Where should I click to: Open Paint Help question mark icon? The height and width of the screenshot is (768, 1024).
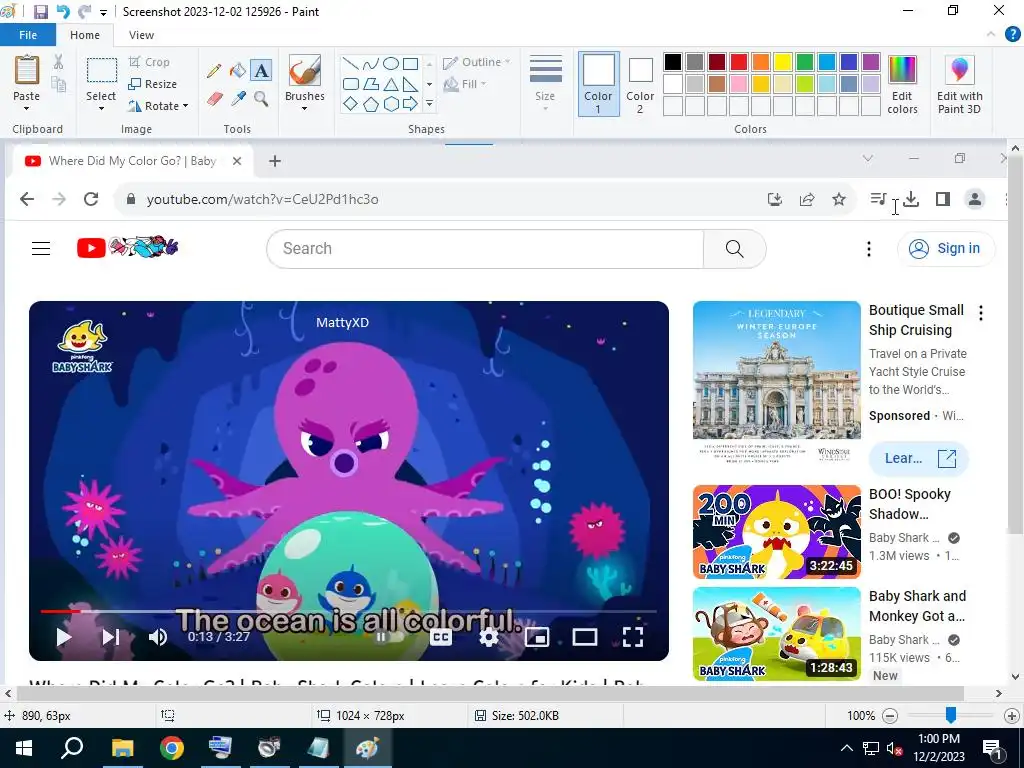(x=1013, y=35)
